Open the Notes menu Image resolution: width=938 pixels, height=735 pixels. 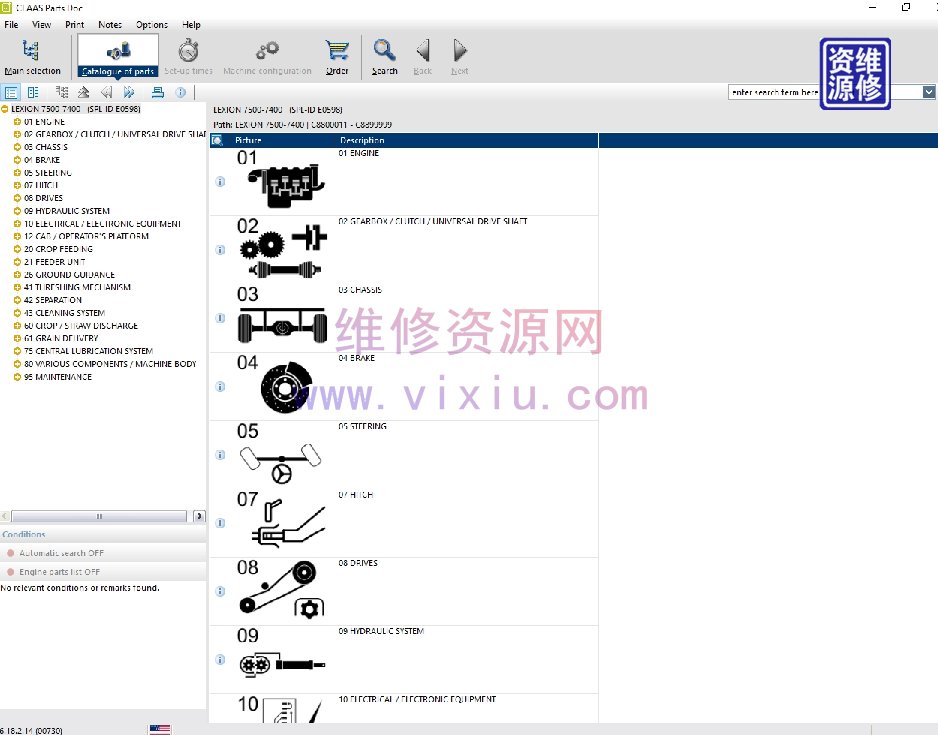click(110, 25)
